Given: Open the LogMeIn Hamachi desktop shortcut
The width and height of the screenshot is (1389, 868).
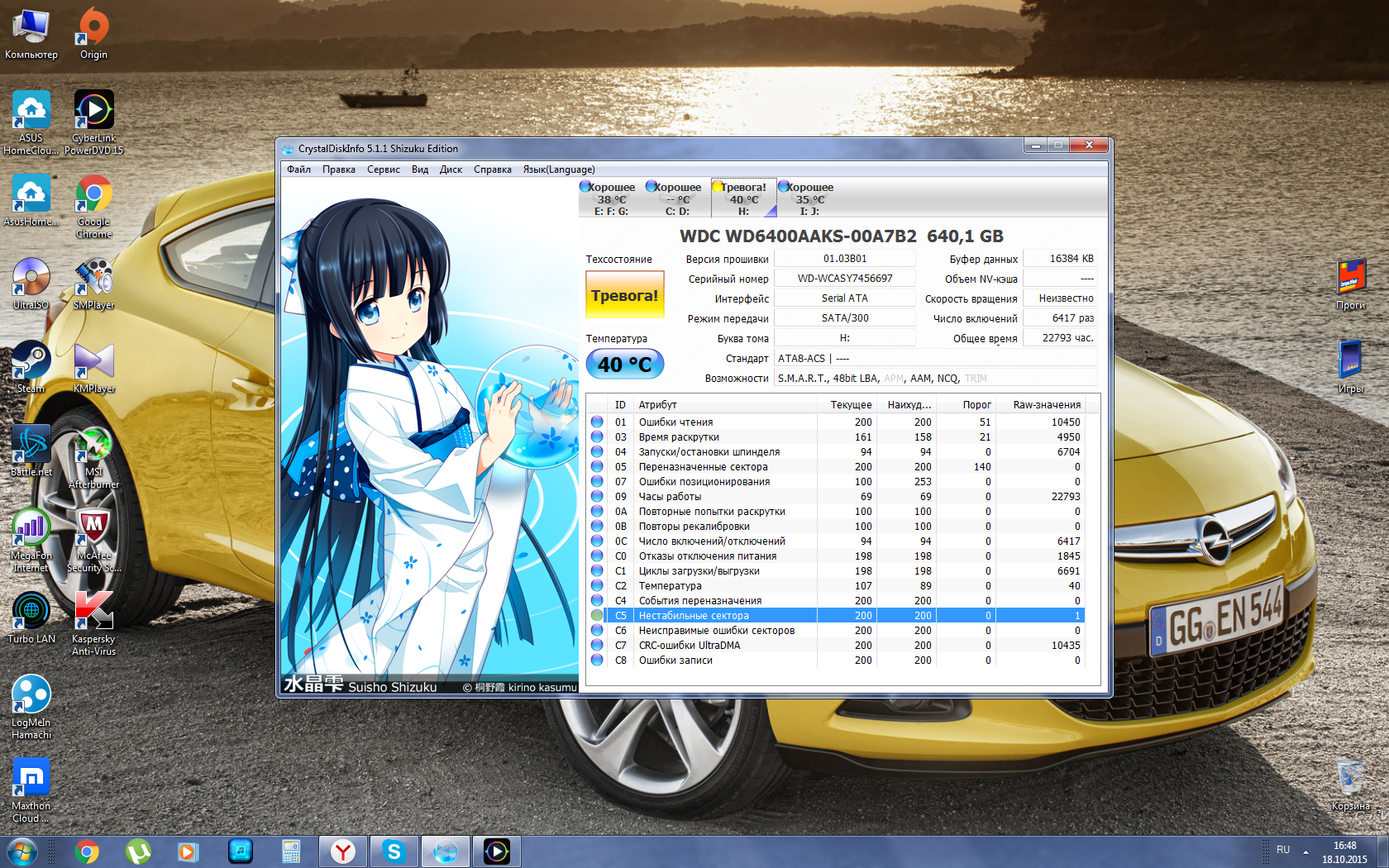Looking at the screenshot, I should tap(31, 708).
